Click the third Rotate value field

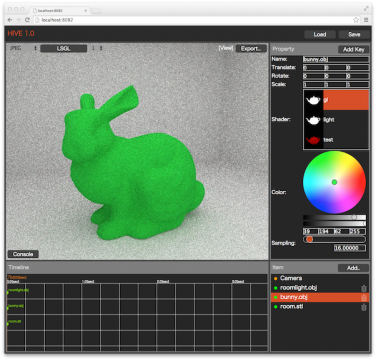357,76
